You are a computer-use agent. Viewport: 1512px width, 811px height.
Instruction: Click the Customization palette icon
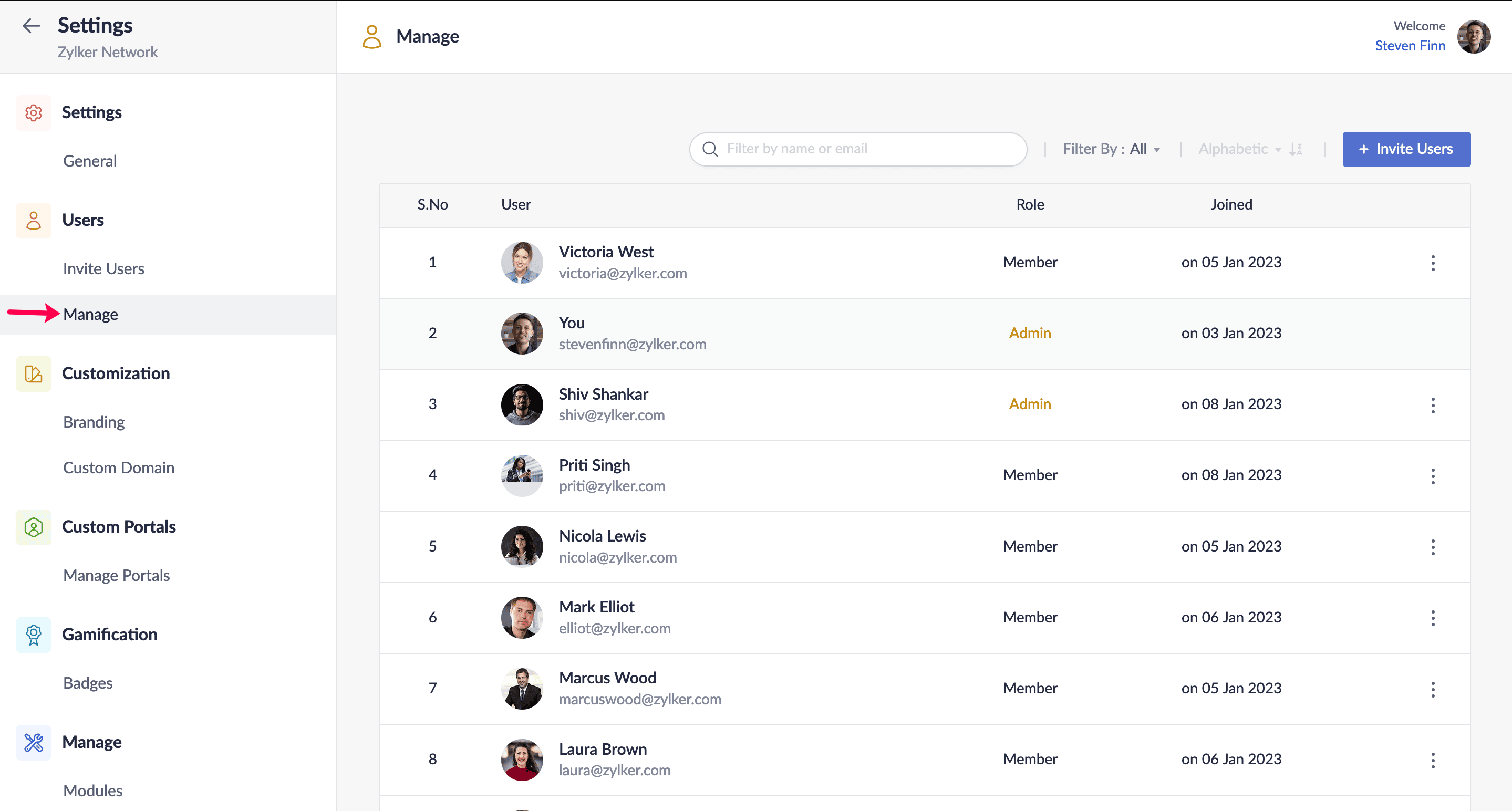point(34,373)
